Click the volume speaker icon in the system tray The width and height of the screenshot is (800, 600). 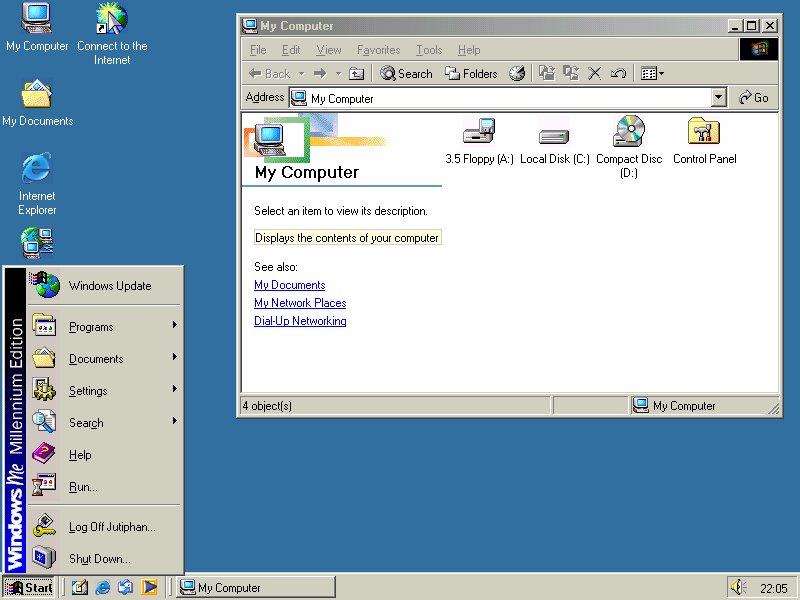click(738, 587)
